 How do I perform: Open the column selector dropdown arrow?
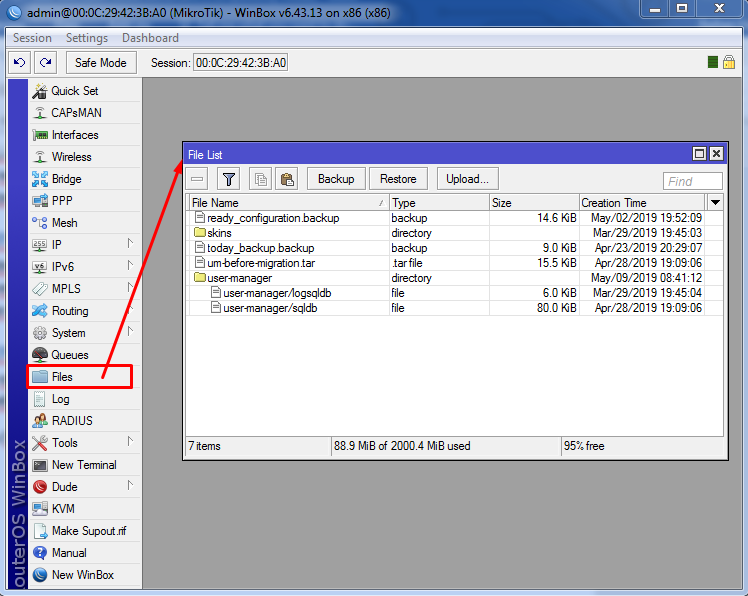pos(715,202)
